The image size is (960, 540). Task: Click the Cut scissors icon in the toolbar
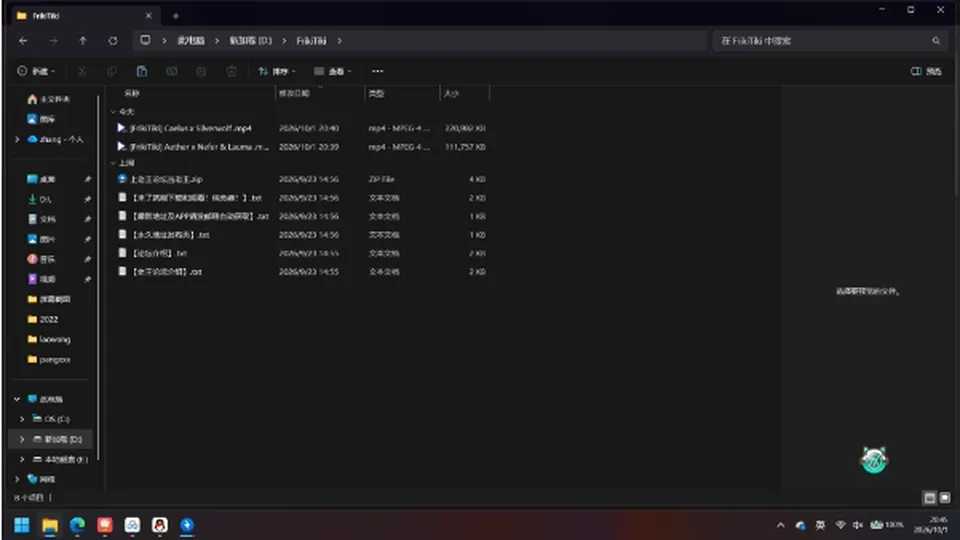81,71
